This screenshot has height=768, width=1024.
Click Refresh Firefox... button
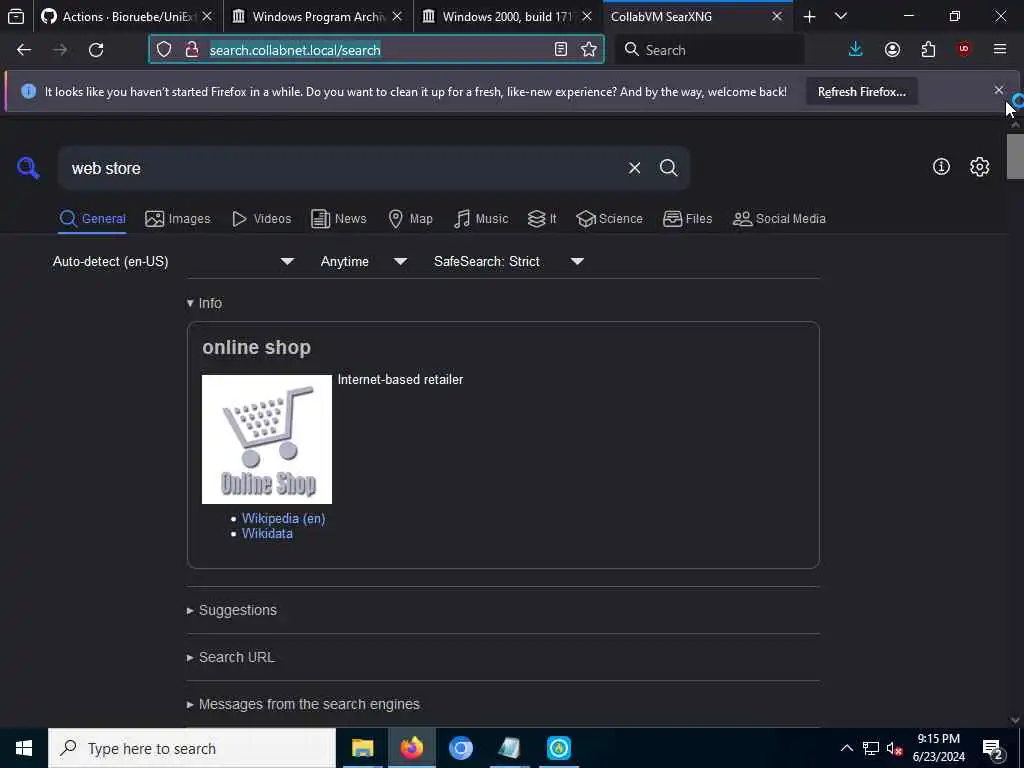point(861,91)
